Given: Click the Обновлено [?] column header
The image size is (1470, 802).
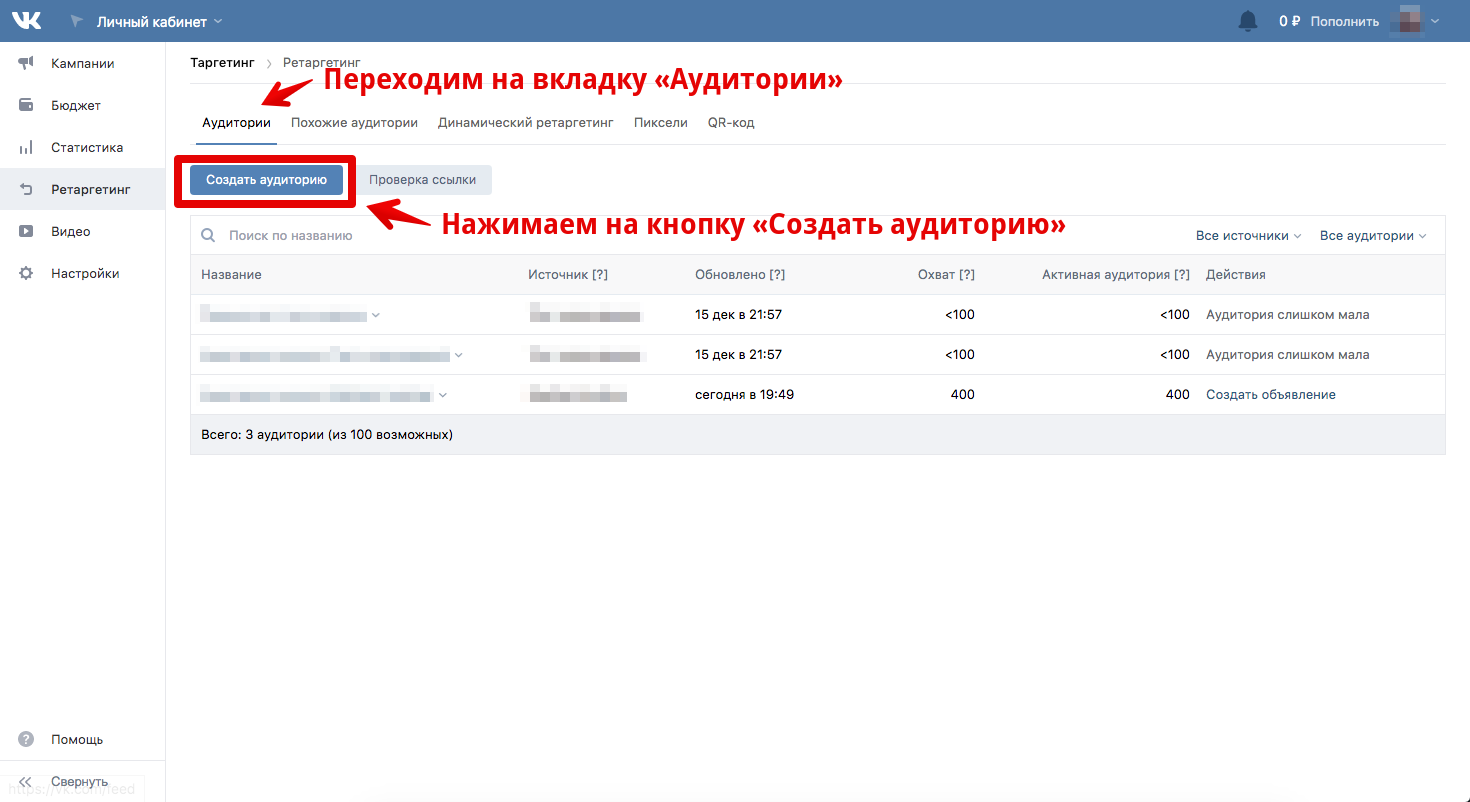Looking at the screenshot, I should [739, 275].
